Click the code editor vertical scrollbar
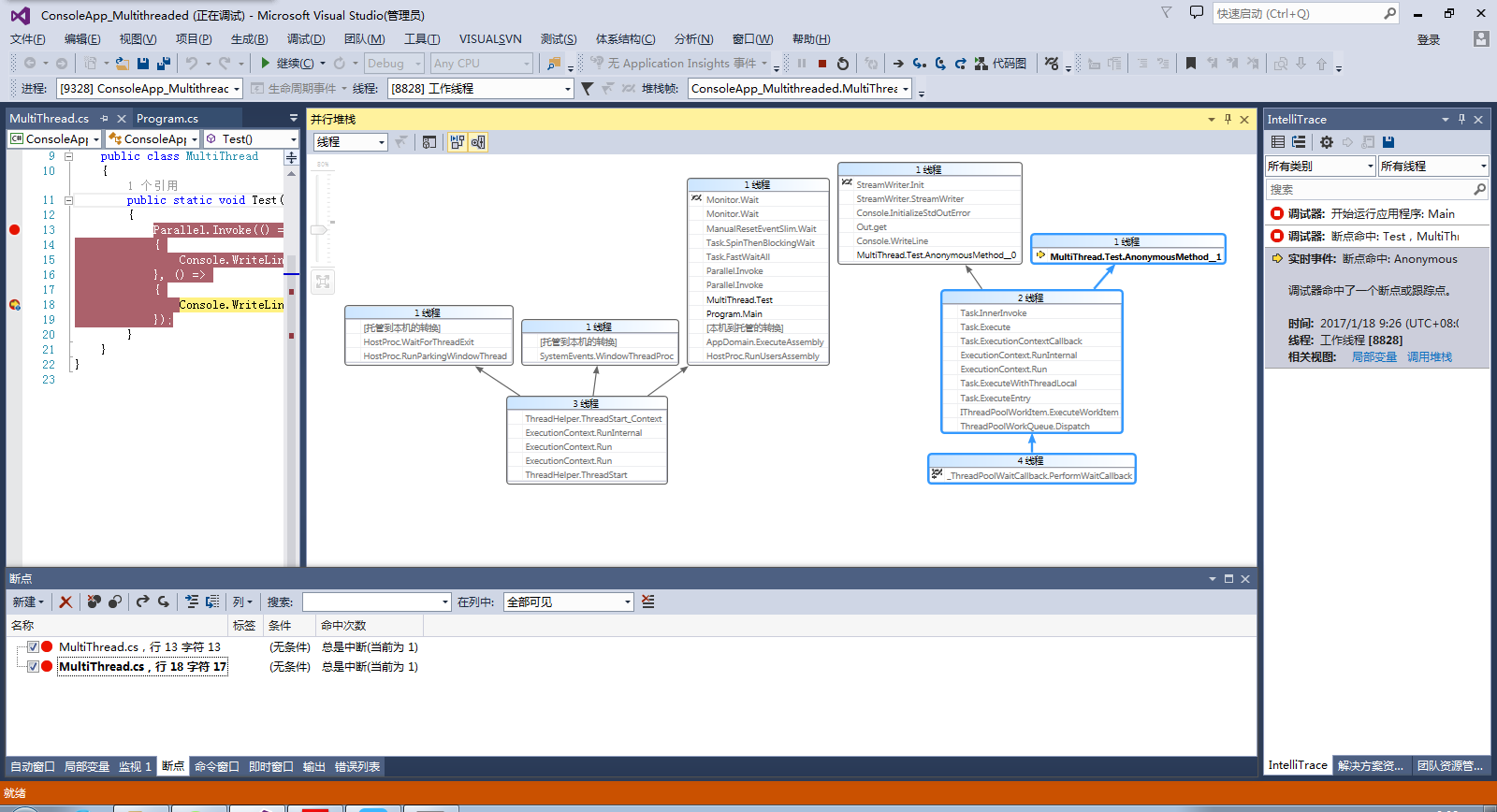1497x812 pixels. (291, 365)
